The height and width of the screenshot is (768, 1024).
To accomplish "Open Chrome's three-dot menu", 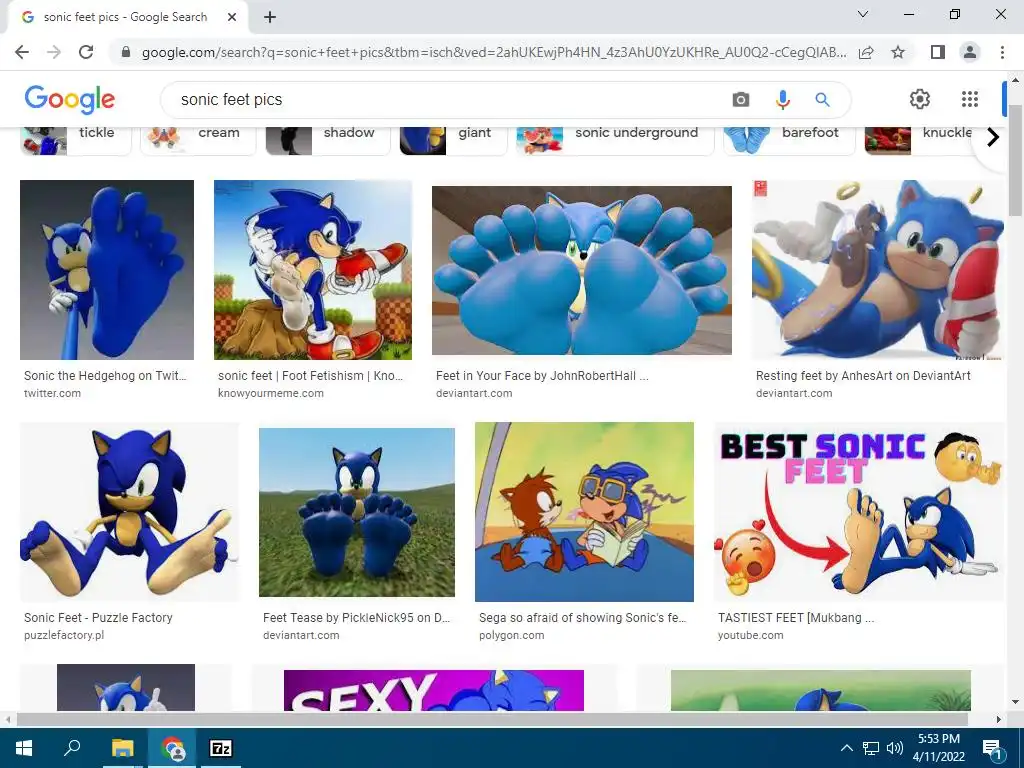I will pyautogui.click(x=1002, y=52).
